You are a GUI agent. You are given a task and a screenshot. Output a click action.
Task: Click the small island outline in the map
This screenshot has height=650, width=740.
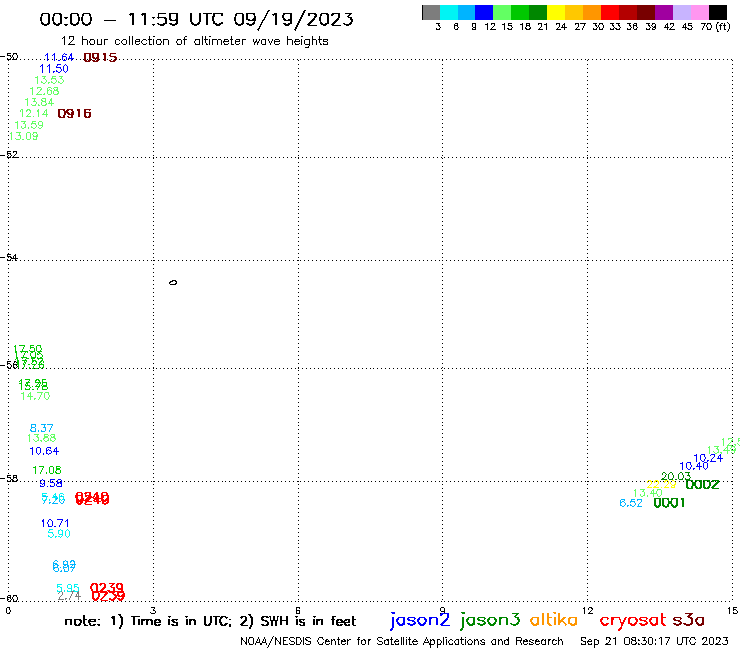click(x=173, y=283)
